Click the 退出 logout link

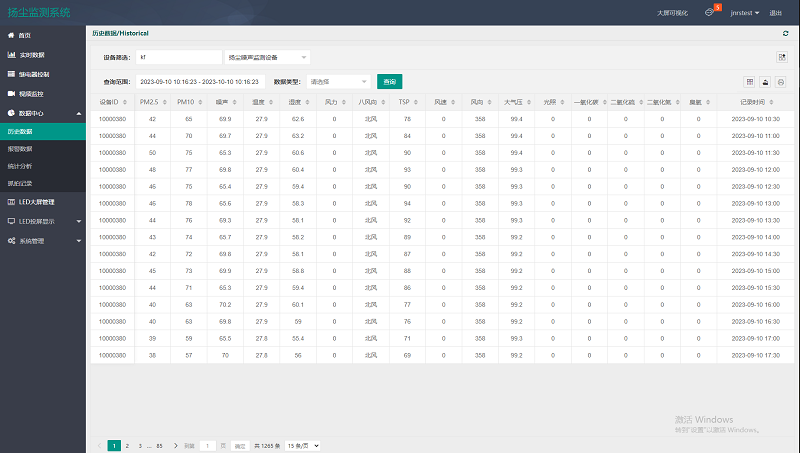(x=776, y=13)
